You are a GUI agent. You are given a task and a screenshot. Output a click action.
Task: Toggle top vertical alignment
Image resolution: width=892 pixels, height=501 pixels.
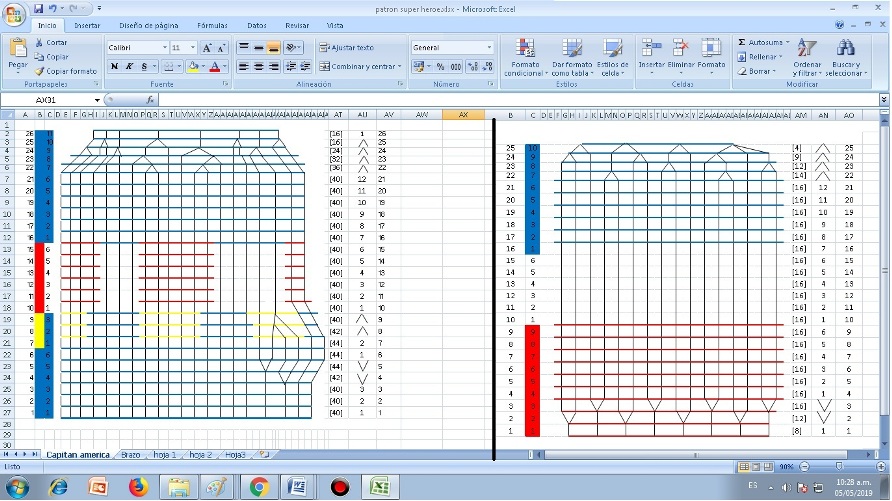click(243, 48)
